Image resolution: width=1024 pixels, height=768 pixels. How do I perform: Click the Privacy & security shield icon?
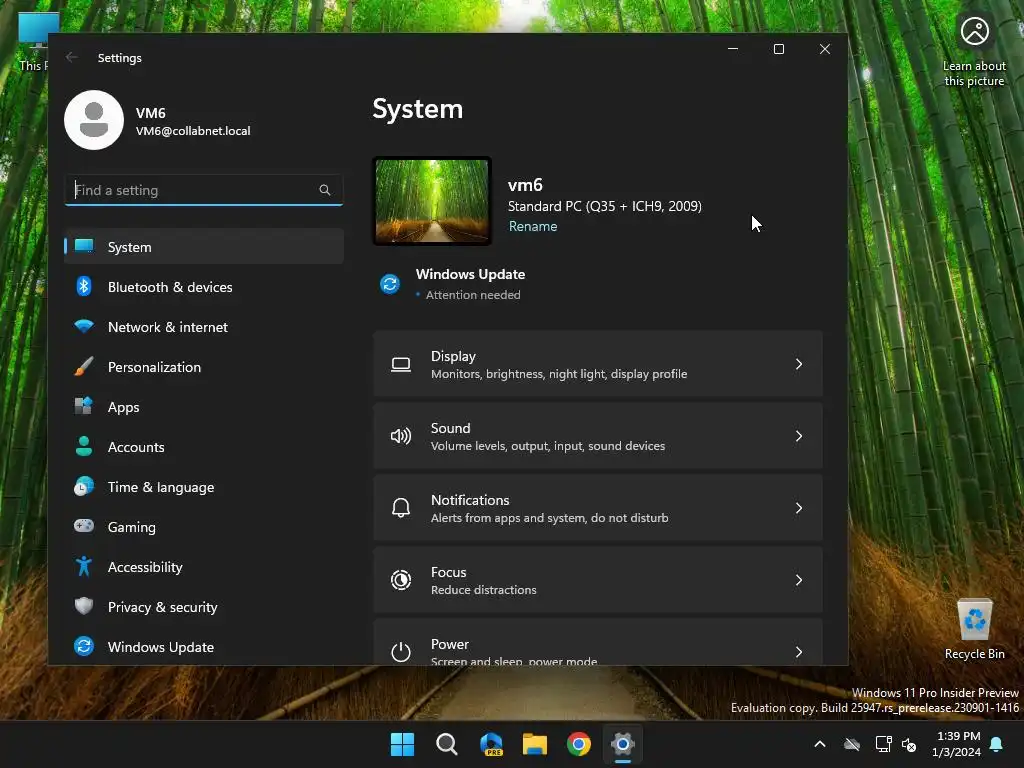pyautogui.click(x=84, y=606)
